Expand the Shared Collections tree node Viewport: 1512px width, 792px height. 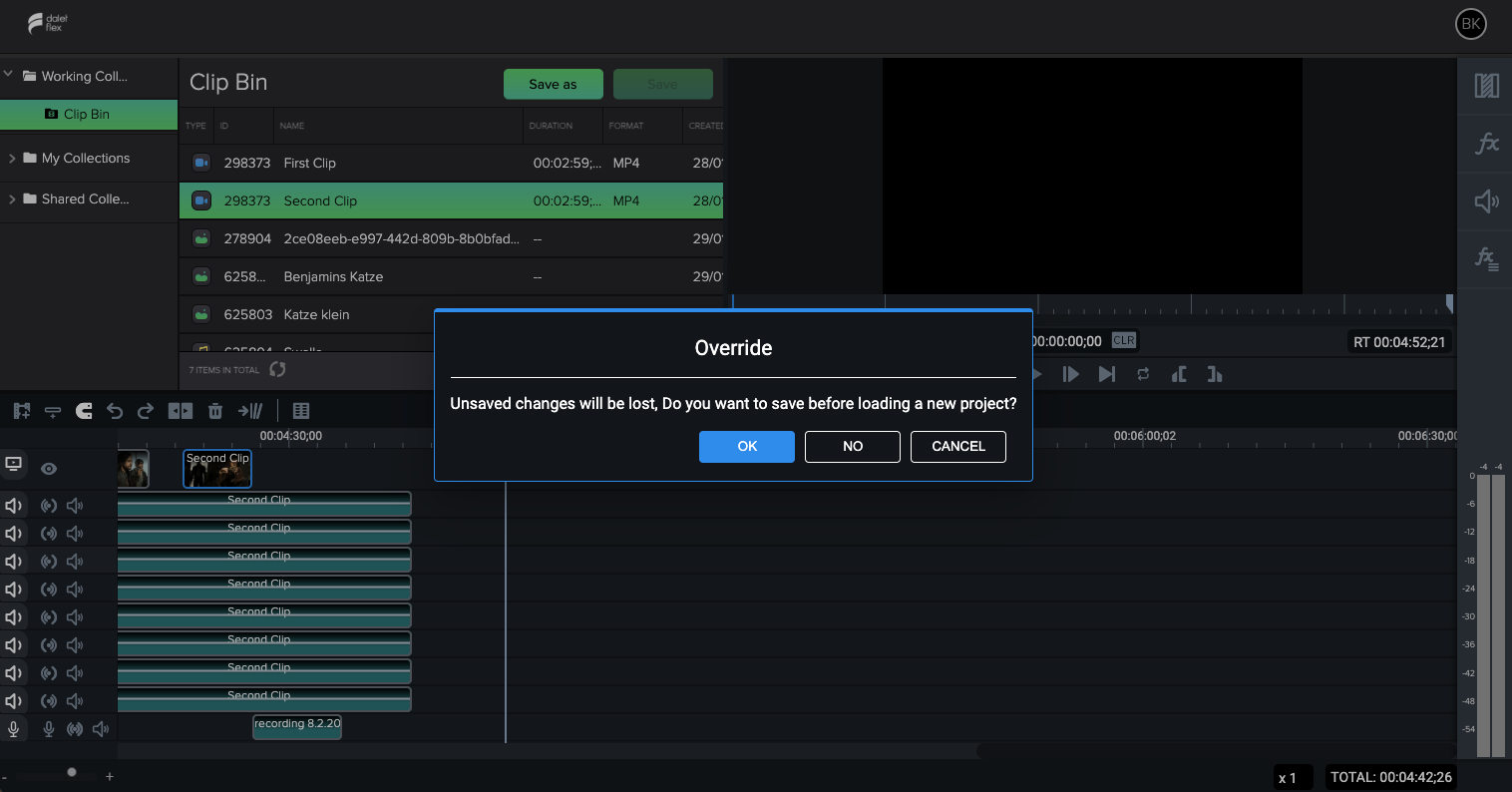point(12,198)
